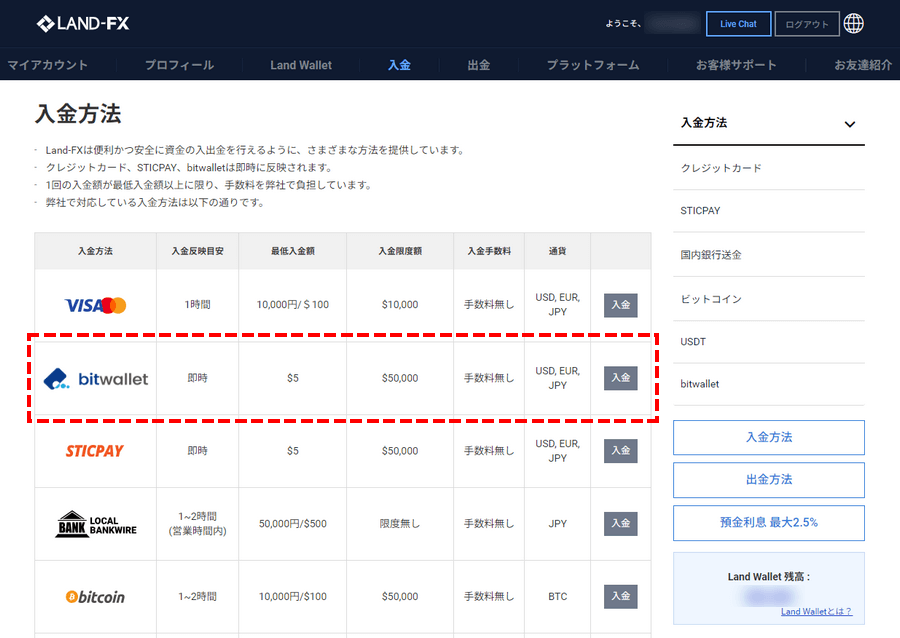Click 入金 button in VISA row

coord(620,305)
